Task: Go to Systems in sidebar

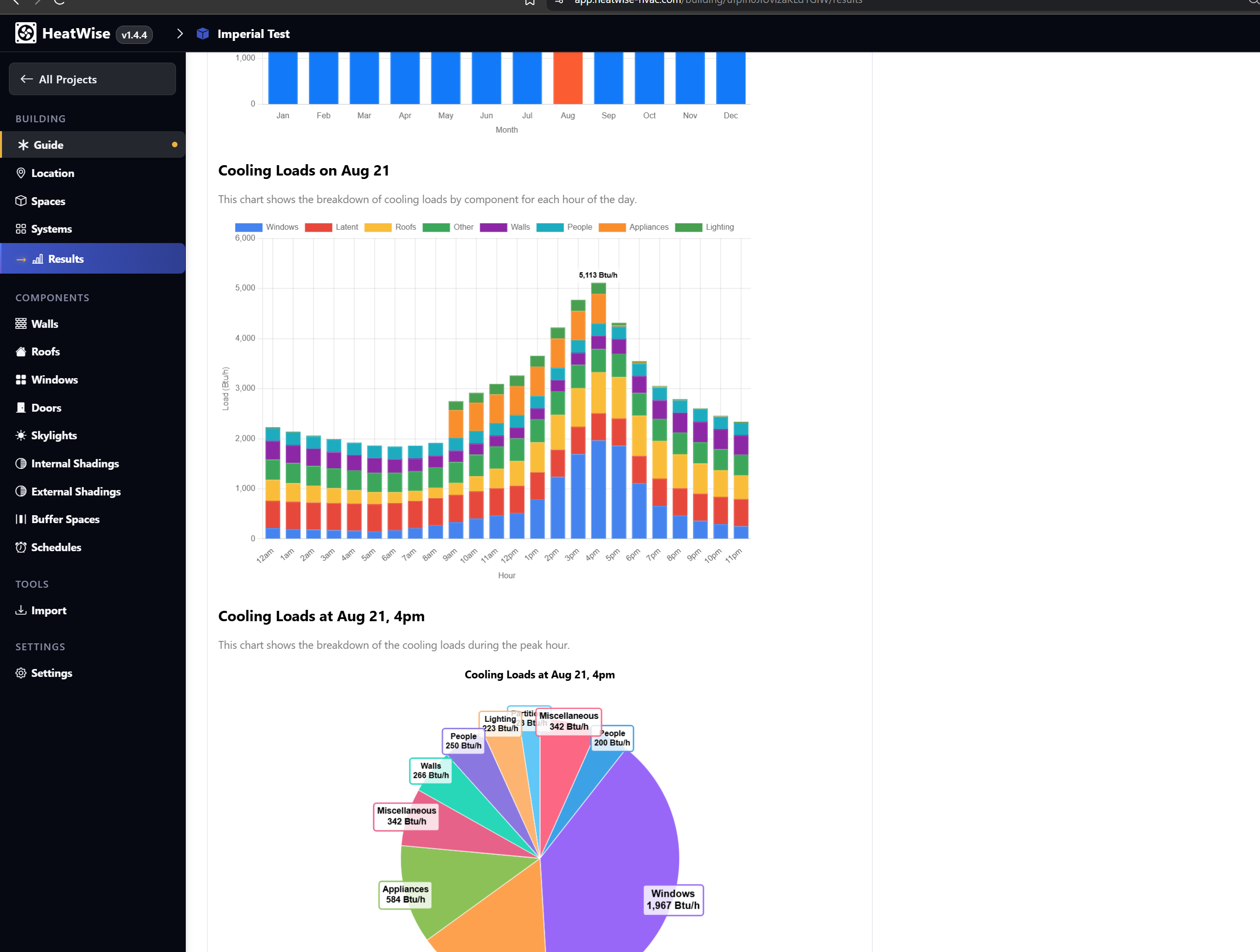Action: tap(51, 229)
